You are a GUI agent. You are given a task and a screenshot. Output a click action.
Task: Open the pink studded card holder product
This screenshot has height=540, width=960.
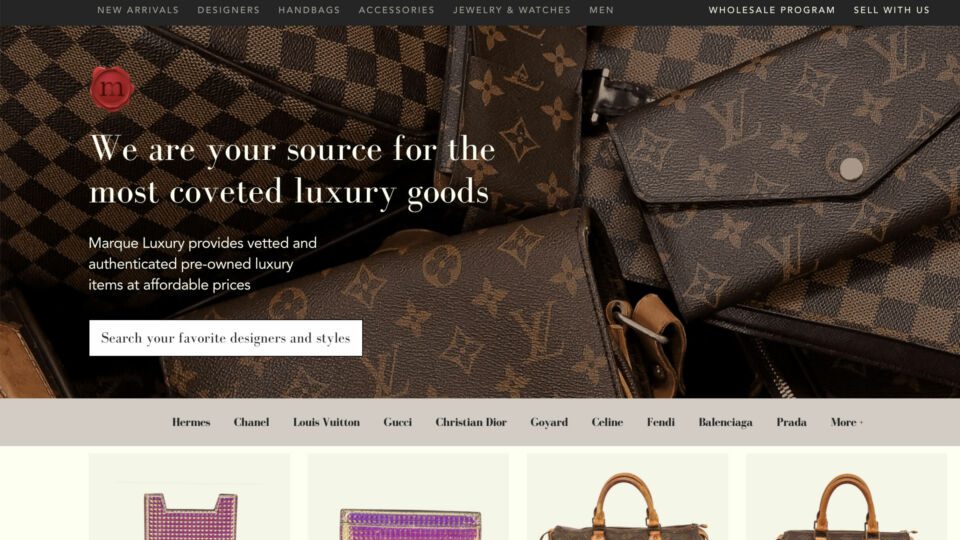(x=189, y=497)
